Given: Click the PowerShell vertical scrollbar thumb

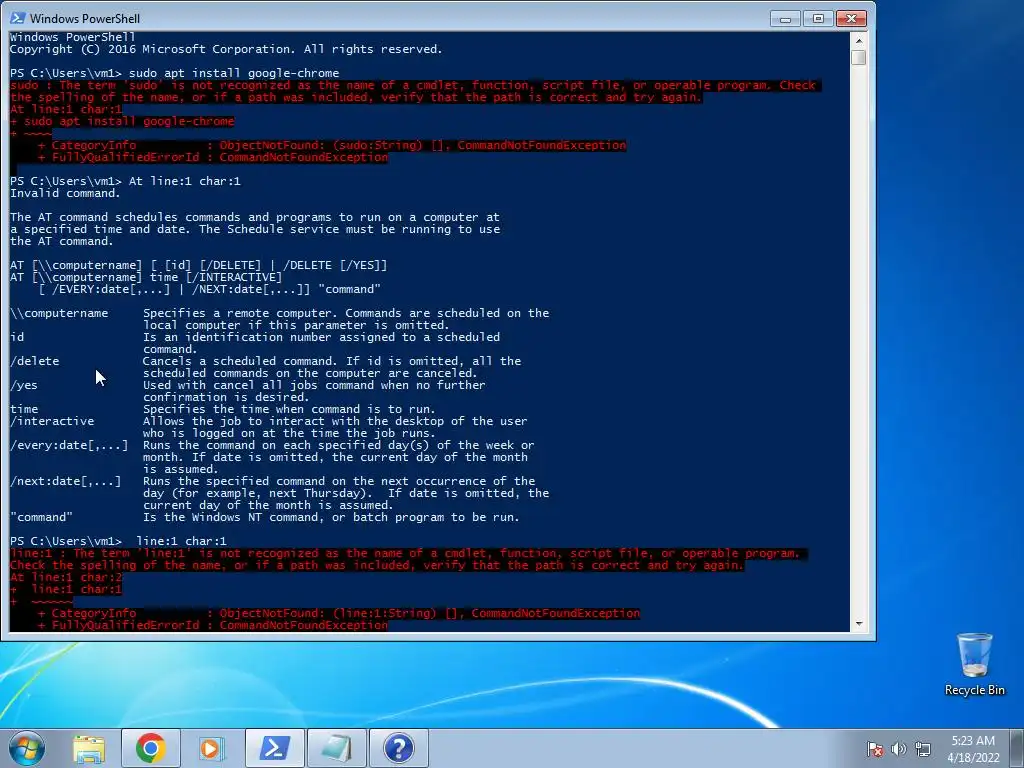Looking at the screenshot, I should point(859,57).
